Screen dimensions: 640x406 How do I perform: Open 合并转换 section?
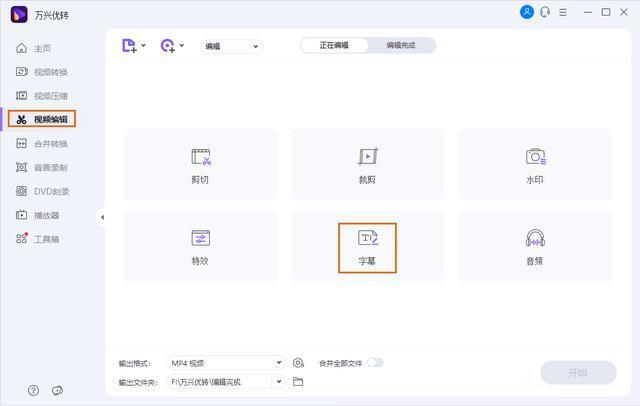tap(41, 144)
